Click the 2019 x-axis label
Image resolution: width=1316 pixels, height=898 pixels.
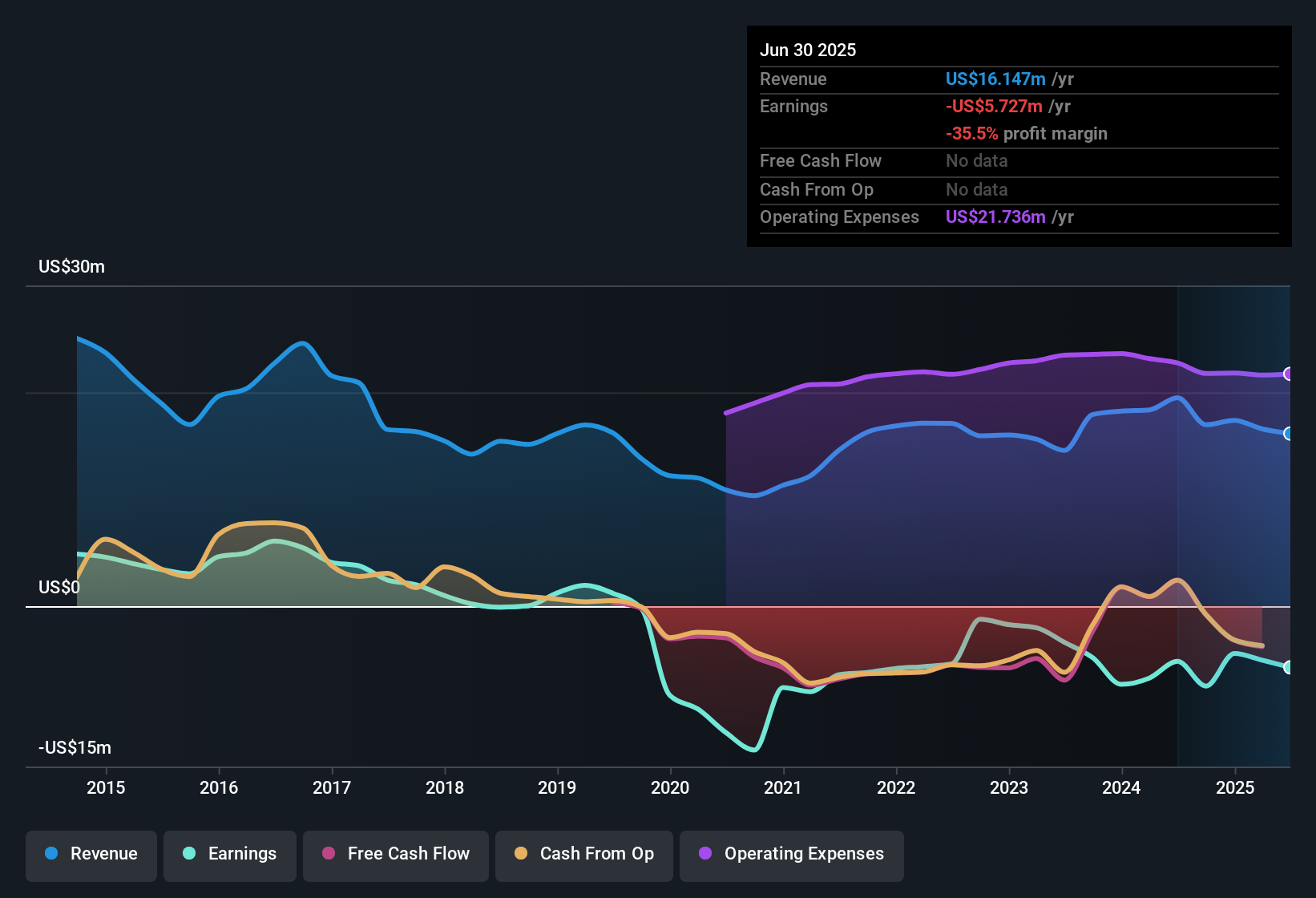click(557, 788)
